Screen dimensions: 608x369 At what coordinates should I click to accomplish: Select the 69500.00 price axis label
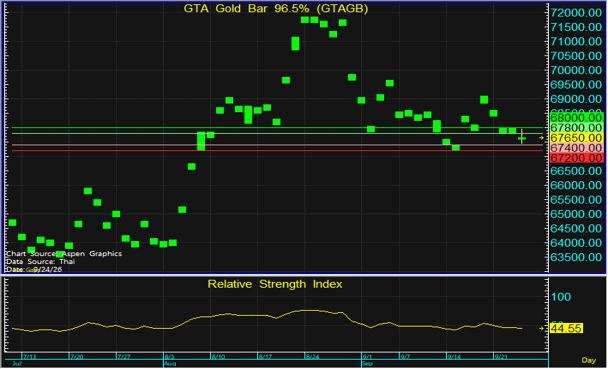pyautogui.click(x=576, y=84)
